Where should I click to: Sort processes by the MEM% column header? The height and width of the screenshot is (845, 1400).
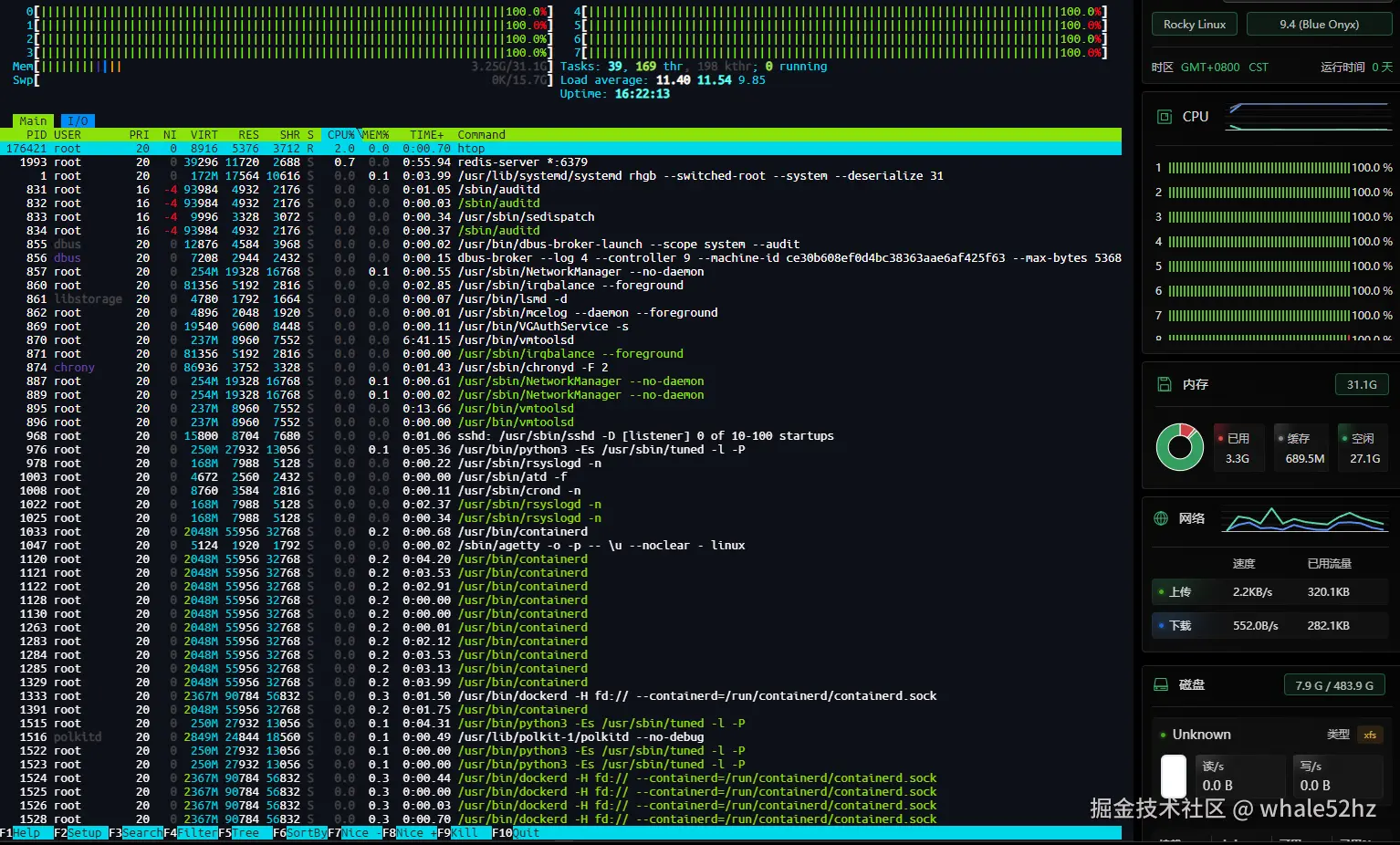374,134
